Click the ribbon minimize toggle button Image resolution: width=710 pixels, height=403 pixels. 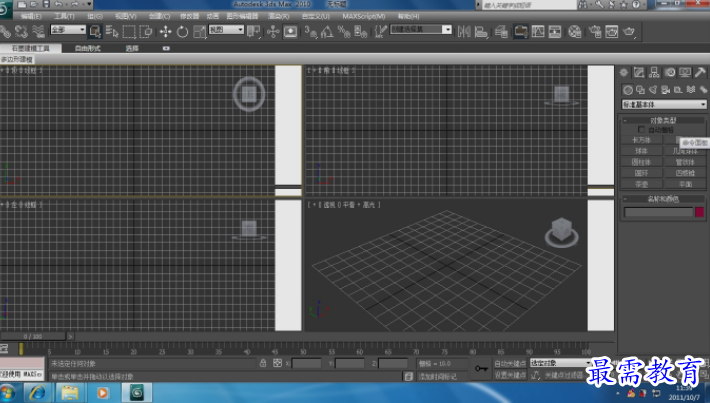[x=166, y=48]
